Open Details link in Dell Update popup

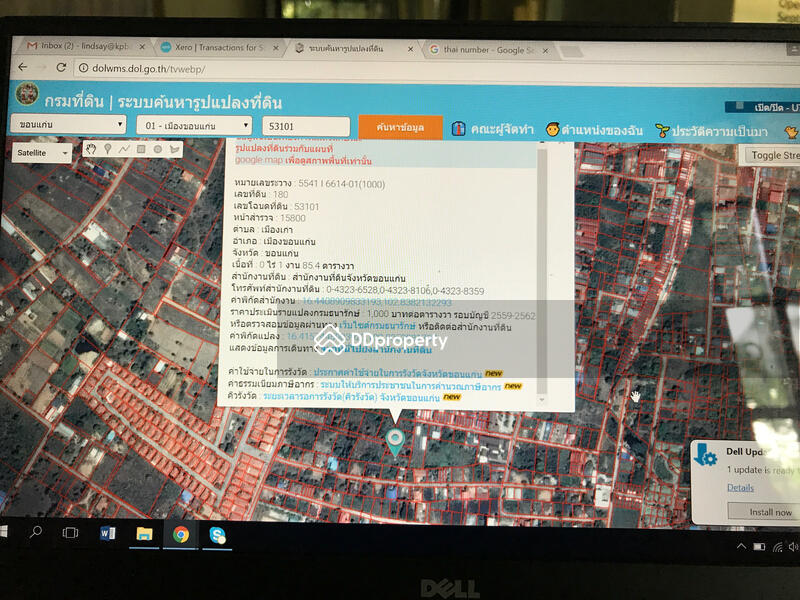[x=740, y=487]
